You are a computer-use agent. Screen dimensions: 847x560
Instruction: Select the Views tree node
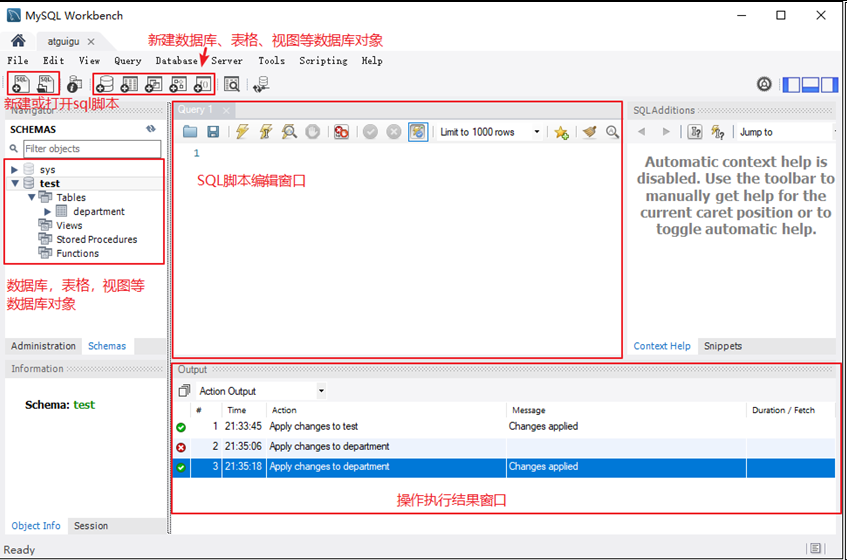click(x=69, y=225)
